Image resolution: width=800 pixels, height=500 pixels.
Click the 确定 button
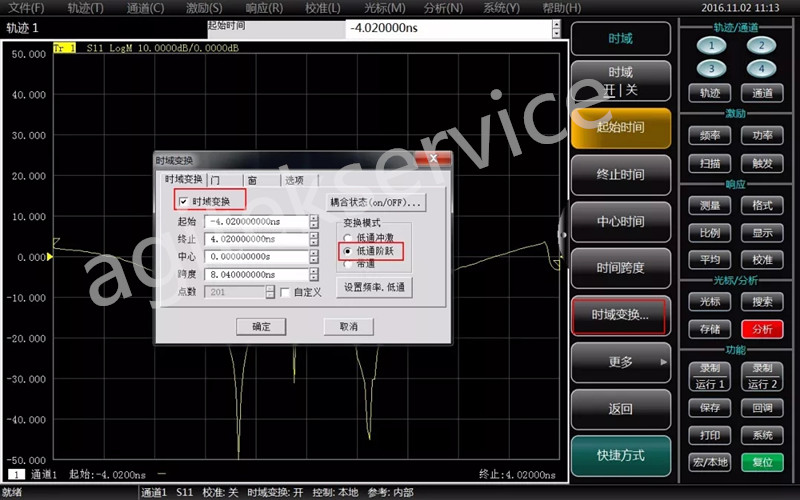click(261, 326)
